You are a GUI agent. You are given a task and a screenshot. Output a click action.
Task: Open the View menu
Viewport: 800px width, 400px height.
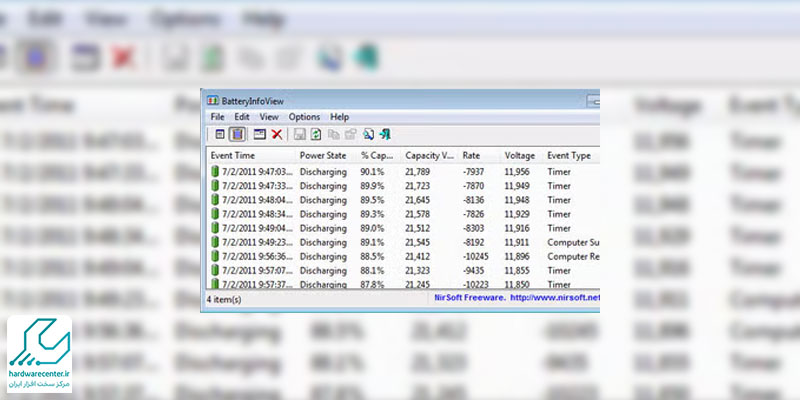pyautogui.click(x=268, y=117)
